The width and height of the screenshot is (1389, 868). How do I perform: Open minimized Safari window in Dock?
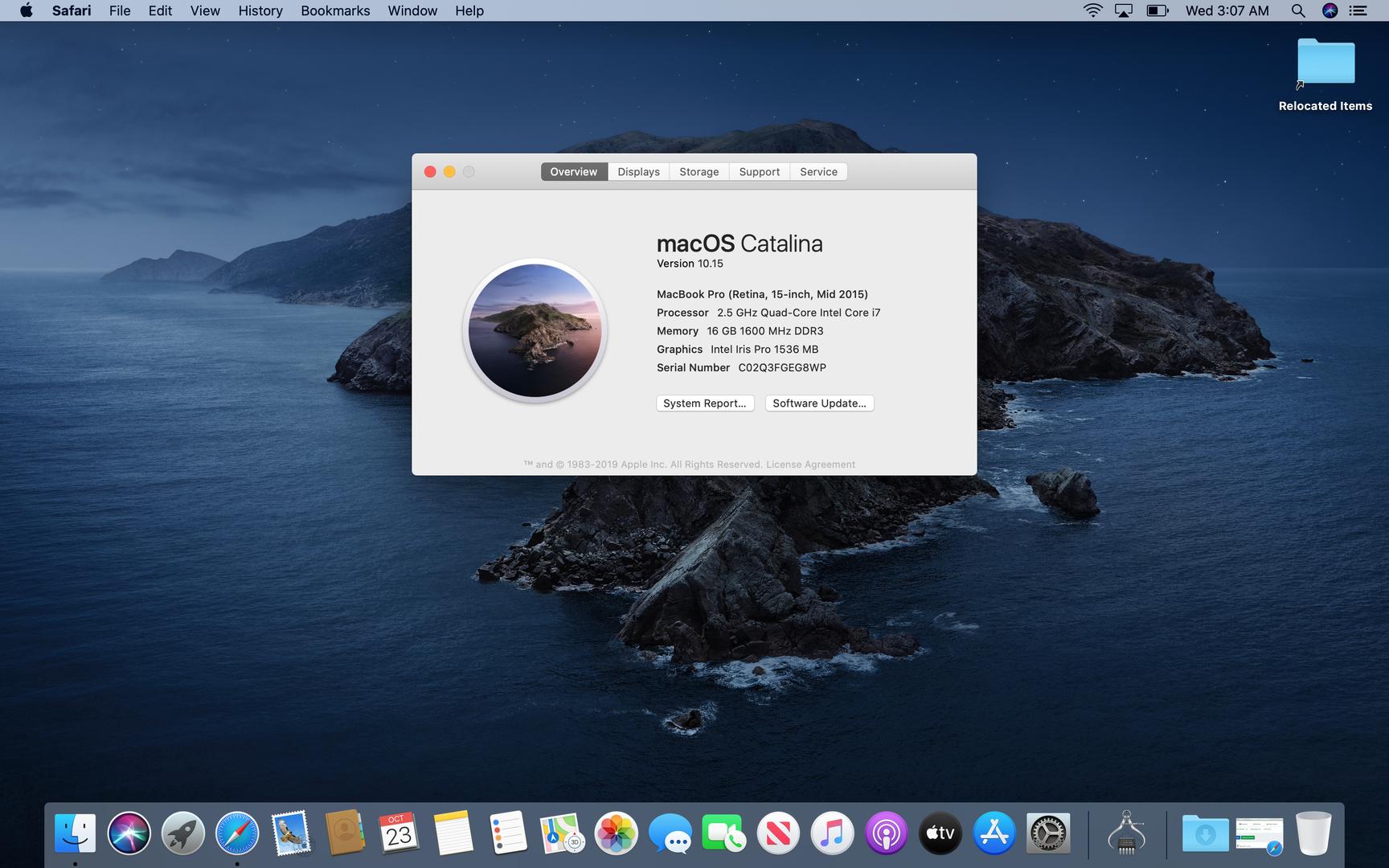tap(1260, 834)
